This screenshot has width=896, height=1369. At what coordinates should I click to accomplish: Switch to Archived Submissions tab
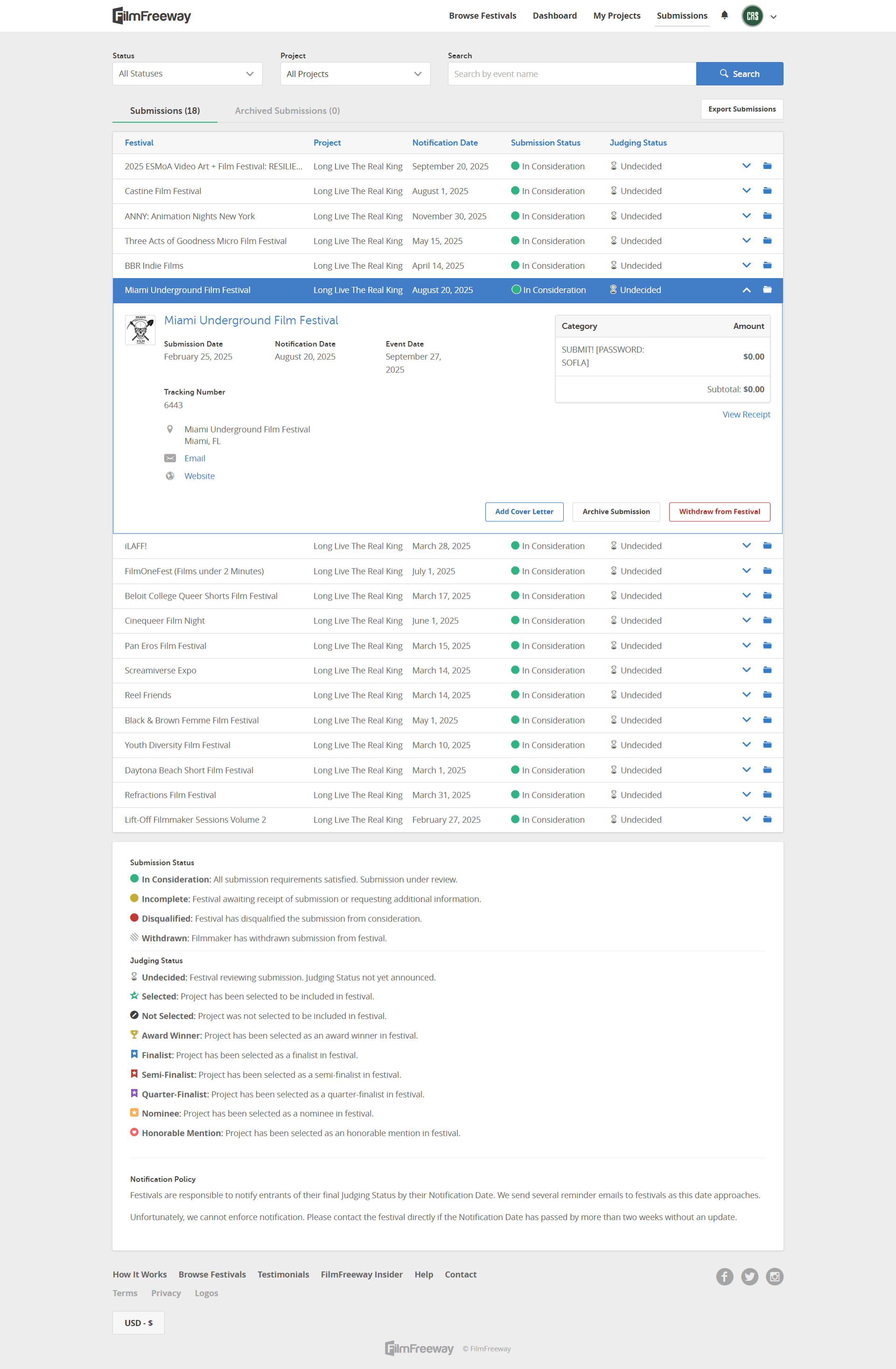coord(287,111)
